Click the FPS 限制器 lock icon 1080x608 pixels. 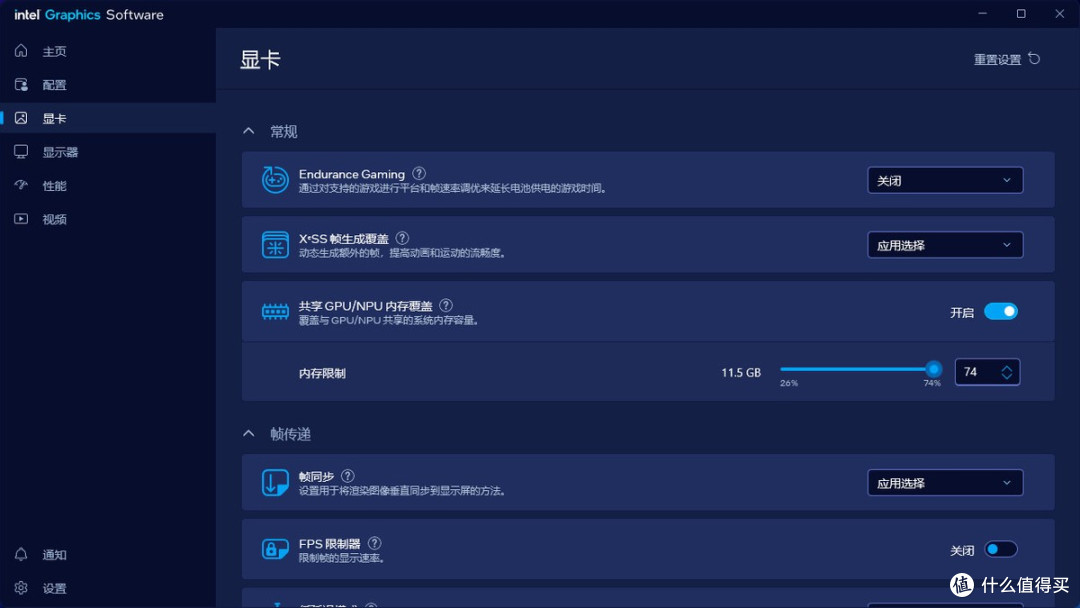click(x=275, y=549)
